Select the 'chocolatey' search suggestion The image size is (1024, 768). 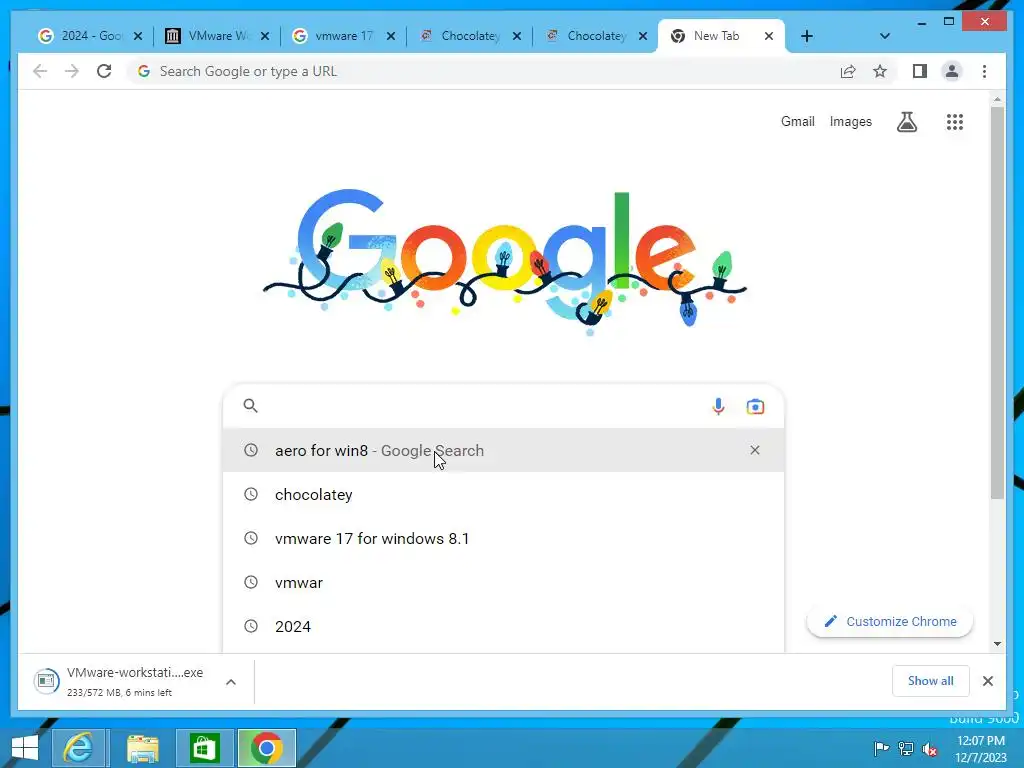503,494
